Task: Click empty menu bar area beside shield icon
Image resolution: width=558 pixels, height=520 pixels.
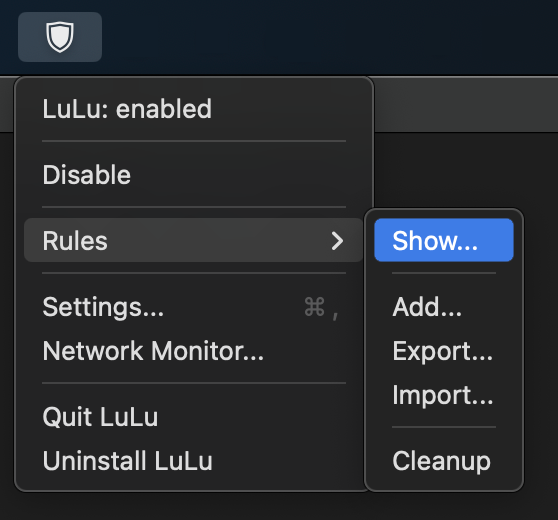Action: tap(320, 37)
